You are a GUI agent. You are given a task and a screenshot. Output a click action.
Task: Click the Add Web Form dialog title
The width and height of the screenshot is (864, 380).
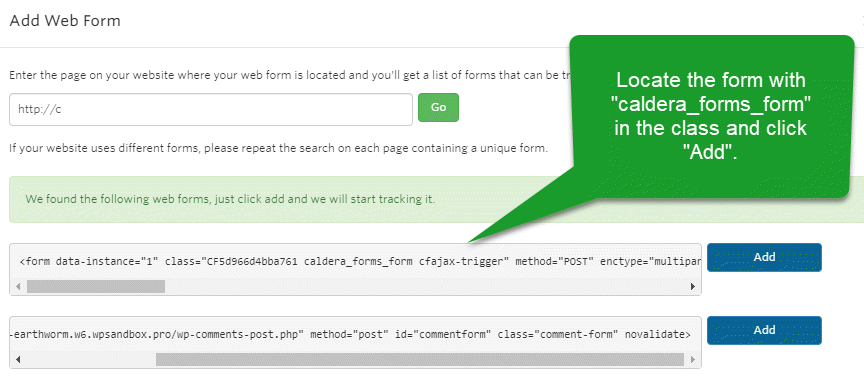coord(65,21)
